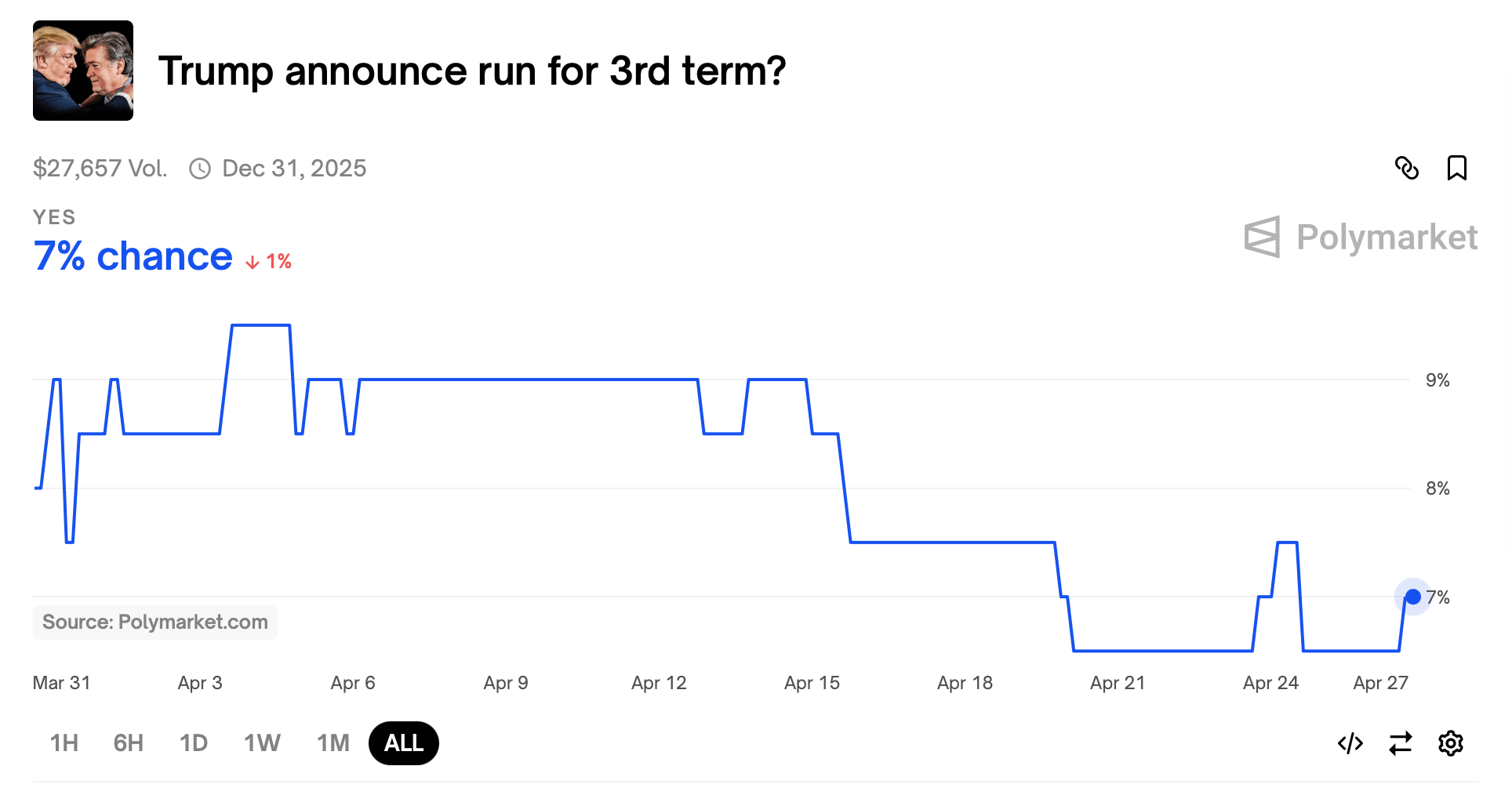1512x806 pixels.
Task: Select the 6H time range
Action: point(129,743)
